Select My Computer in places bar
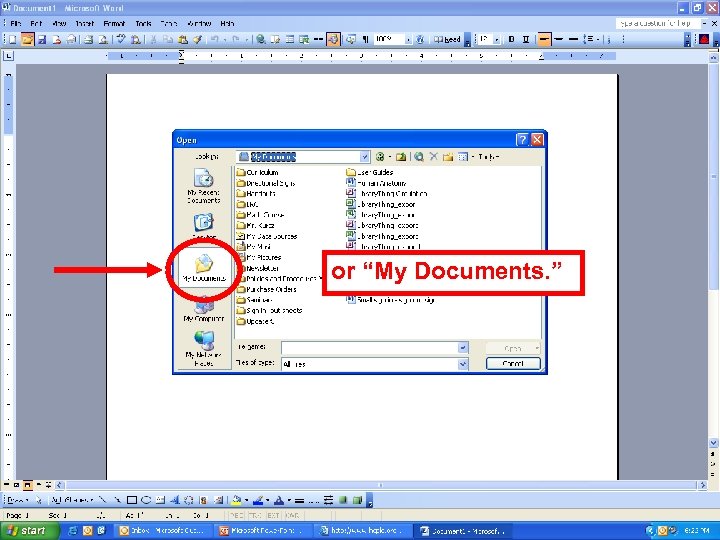The width and height of the screenshot is (720, 540). pyautogui.click(x=204, y=308)
